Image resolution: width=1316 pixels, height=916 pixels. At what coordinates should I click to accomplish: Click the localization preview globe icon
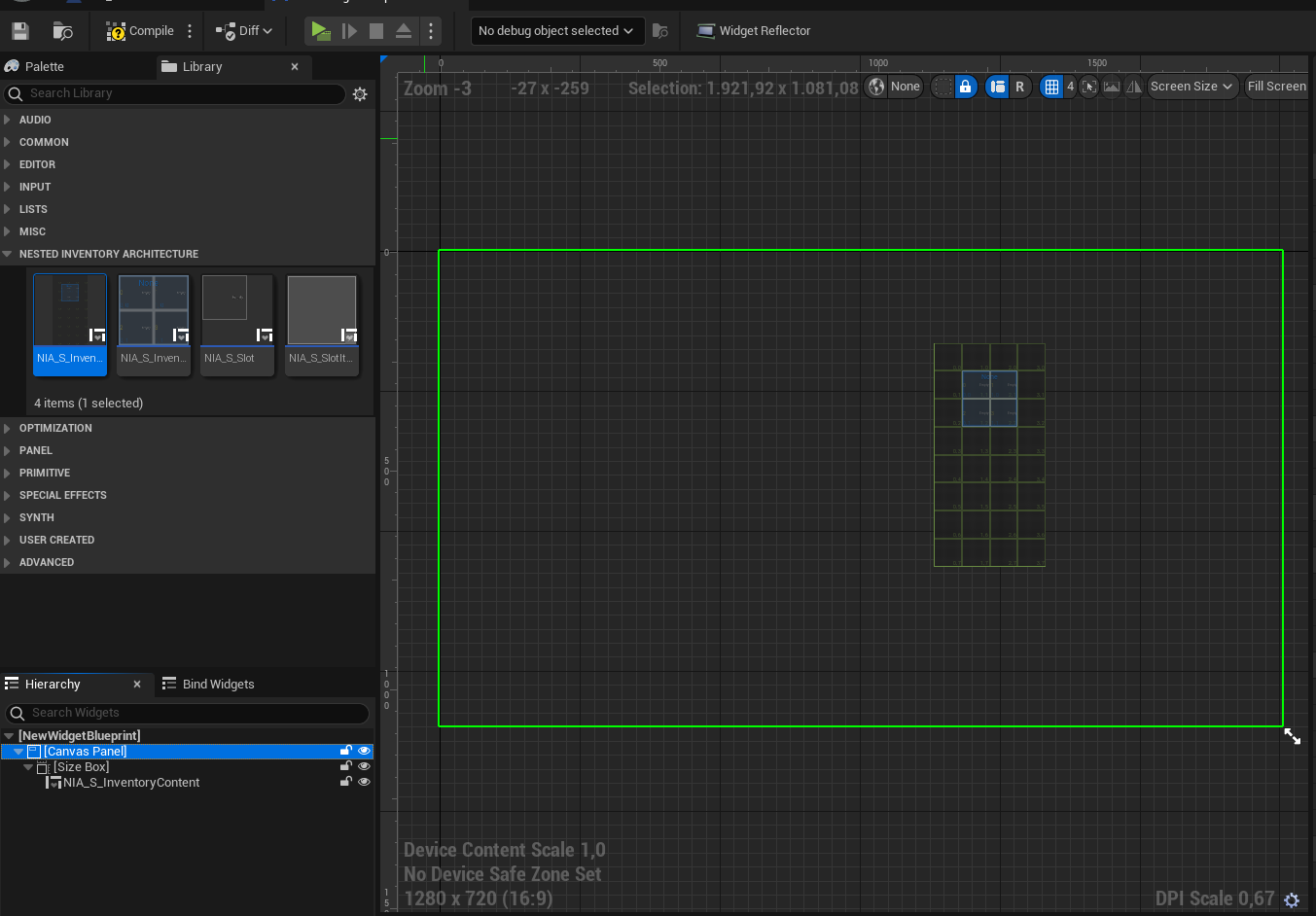coord(877,87)
